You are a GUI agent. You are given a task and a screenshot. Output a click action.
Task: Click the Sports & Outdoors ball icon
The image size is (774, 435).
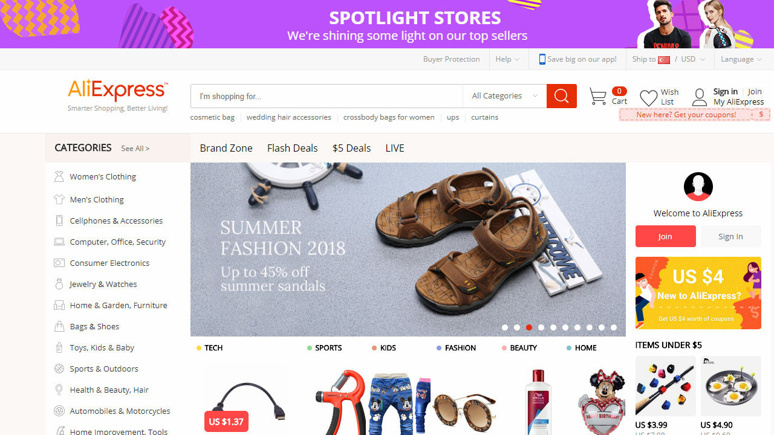[59, 368]
